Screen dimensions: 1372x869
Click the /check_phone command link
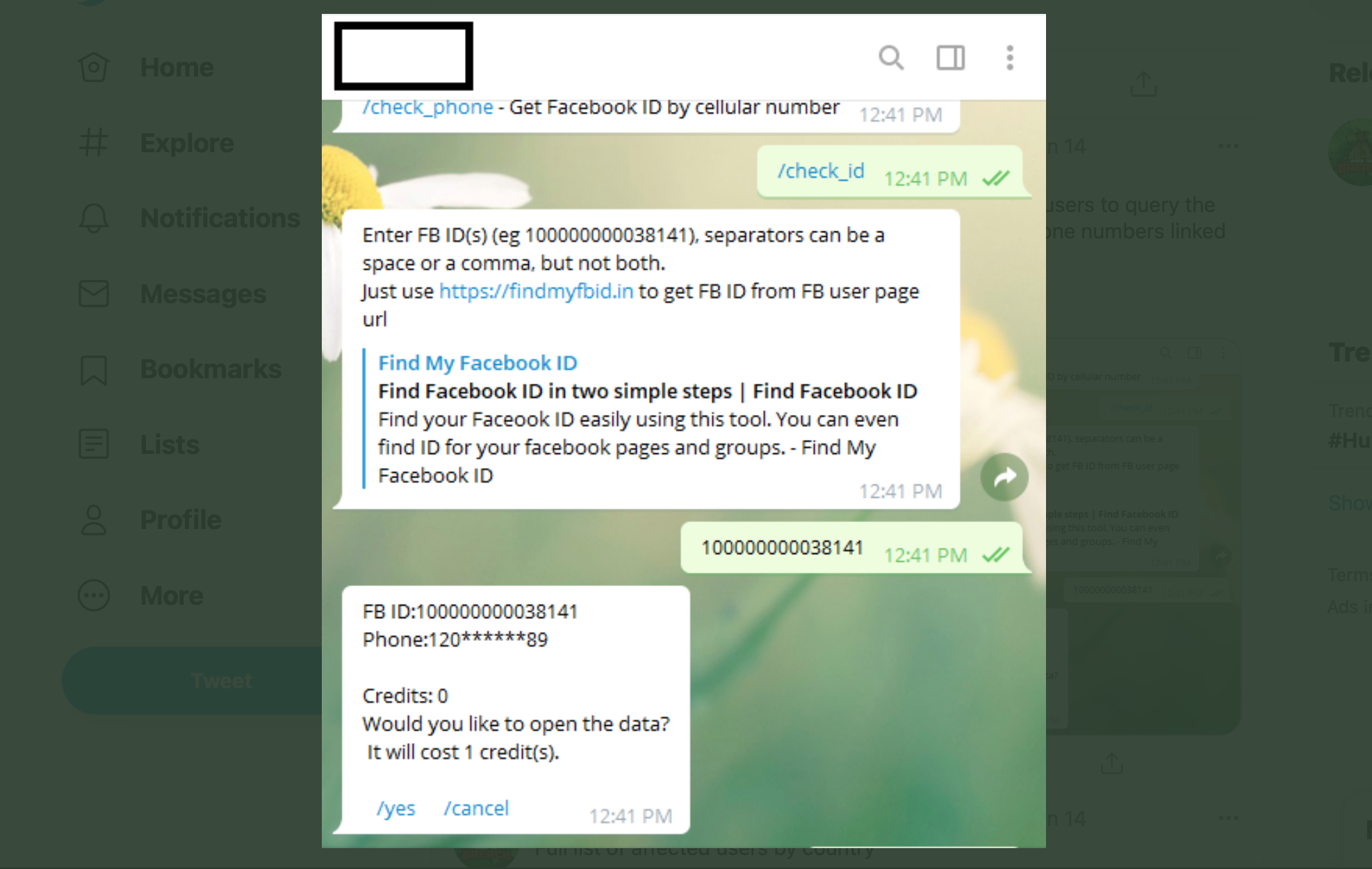click(427, 107)
